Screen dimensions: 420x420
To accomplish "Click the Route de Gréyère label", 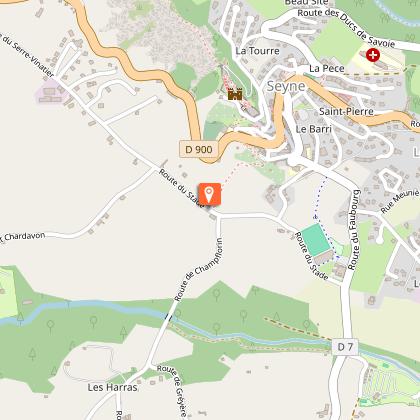I will 175,391.
